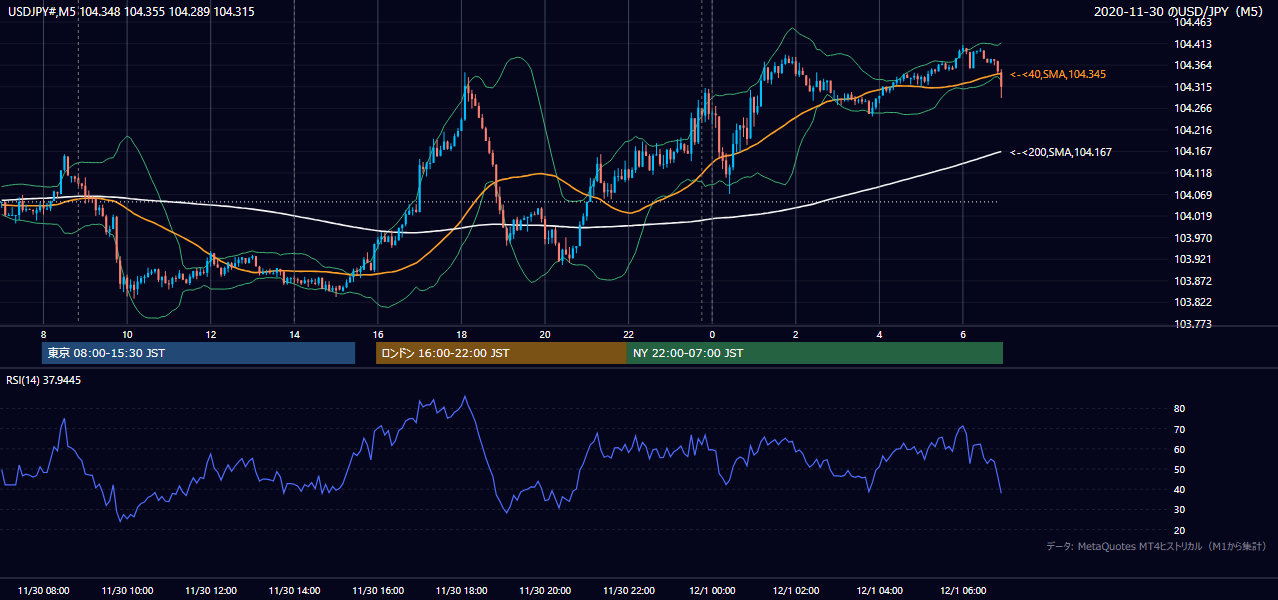Click the 11/30 16:00 time label
Viewport: 1278px width, 600px height.
point(378,591)
